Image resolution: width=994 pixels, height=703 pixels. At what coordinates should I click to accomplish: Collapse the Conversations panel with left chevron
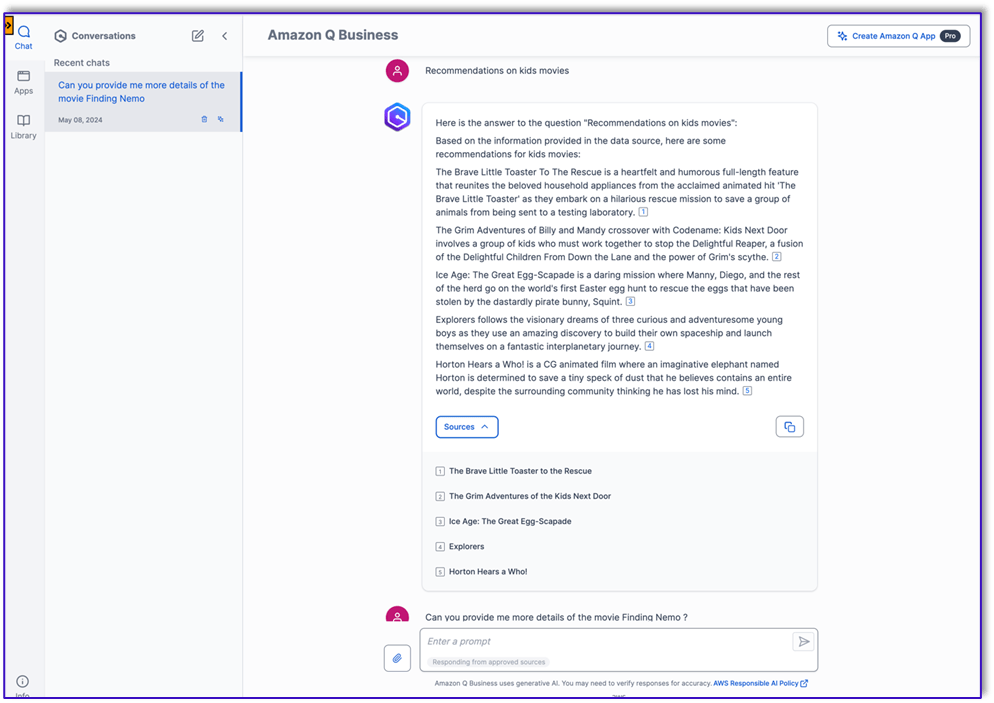click(224, 35)
